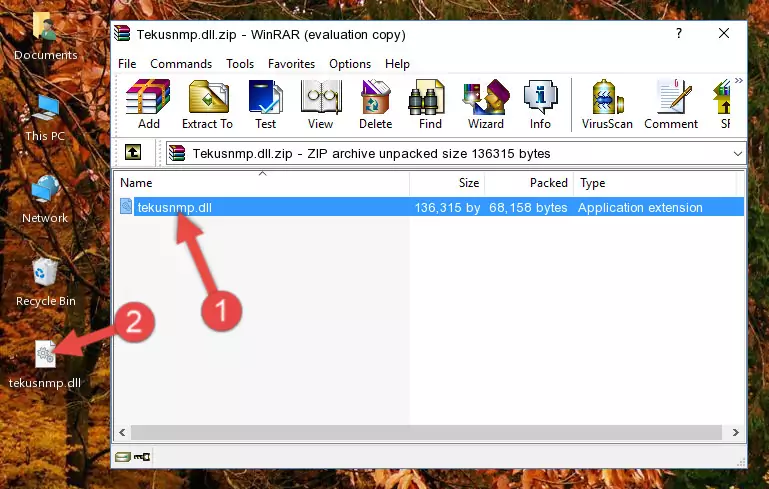The image size is (769, 489).
Task: Sort by the Name column header
Action: (x=262, y=183)
